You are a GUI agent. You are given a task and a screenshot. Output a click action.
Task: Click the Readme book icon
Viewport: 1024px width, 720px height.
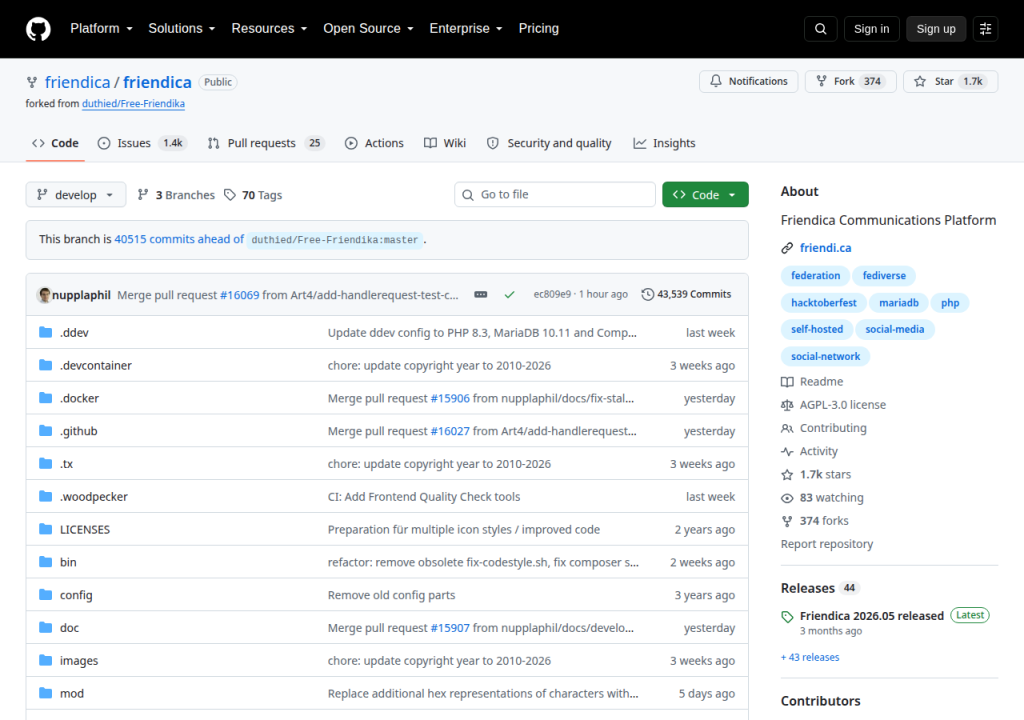(787, 382)
